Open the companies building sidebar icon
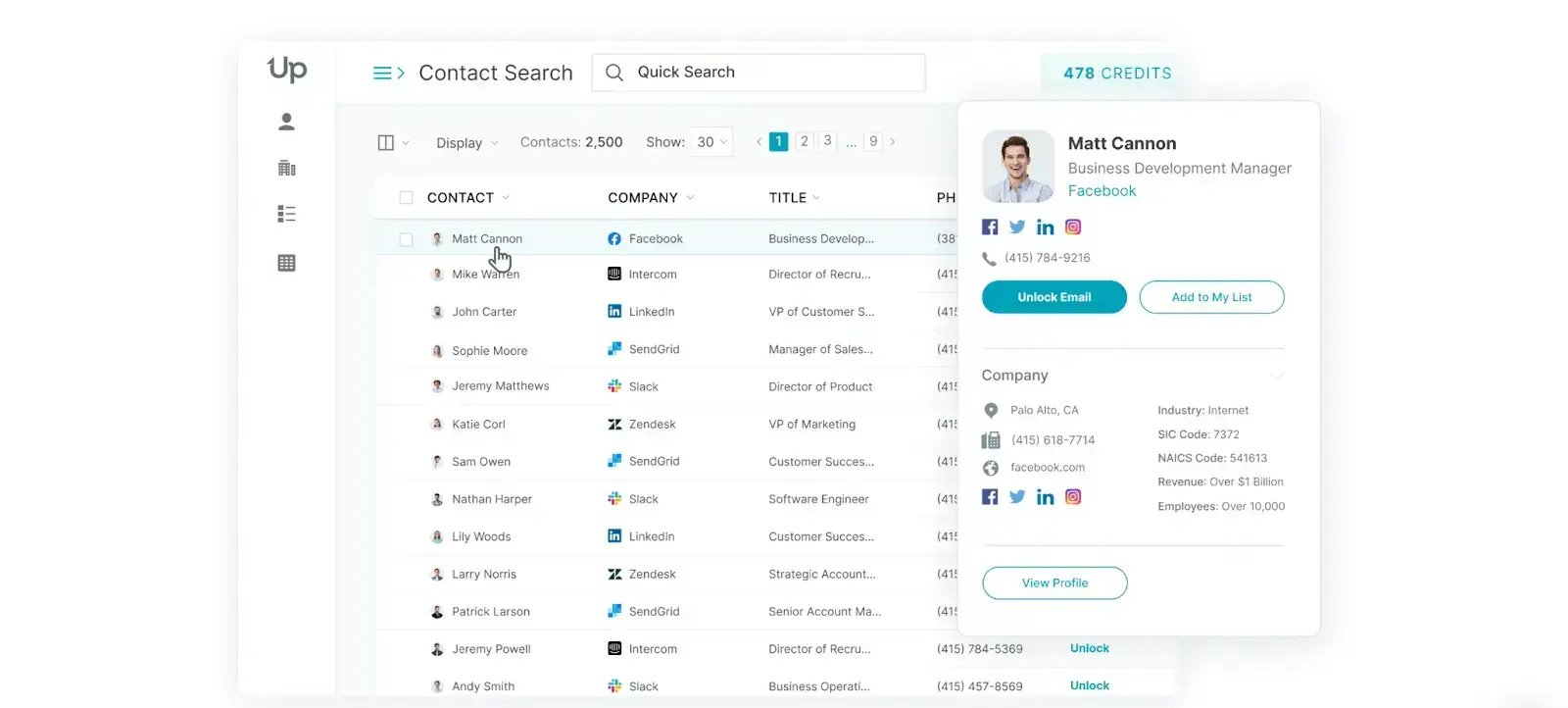Viewport: 1568px width, 708px height. pyautogui.click(x=286, y=168)
